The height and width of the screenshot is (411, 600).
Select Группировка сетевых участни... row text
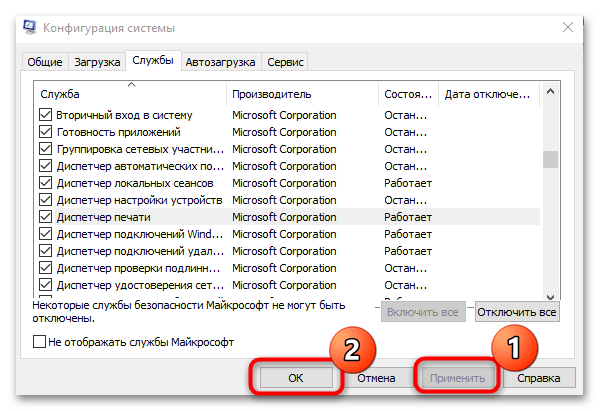pos(140,149)
